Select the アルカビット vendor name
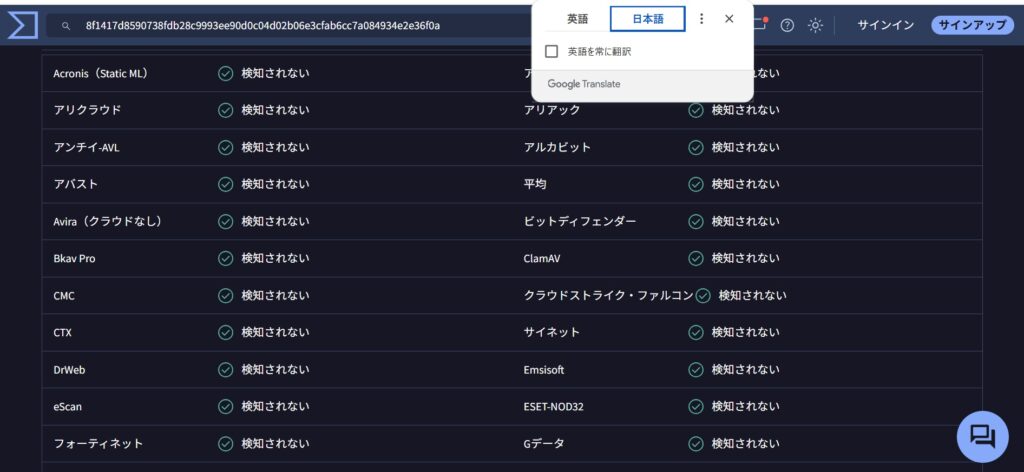This screenshot has width=1024, height=472. pos(557,148)
